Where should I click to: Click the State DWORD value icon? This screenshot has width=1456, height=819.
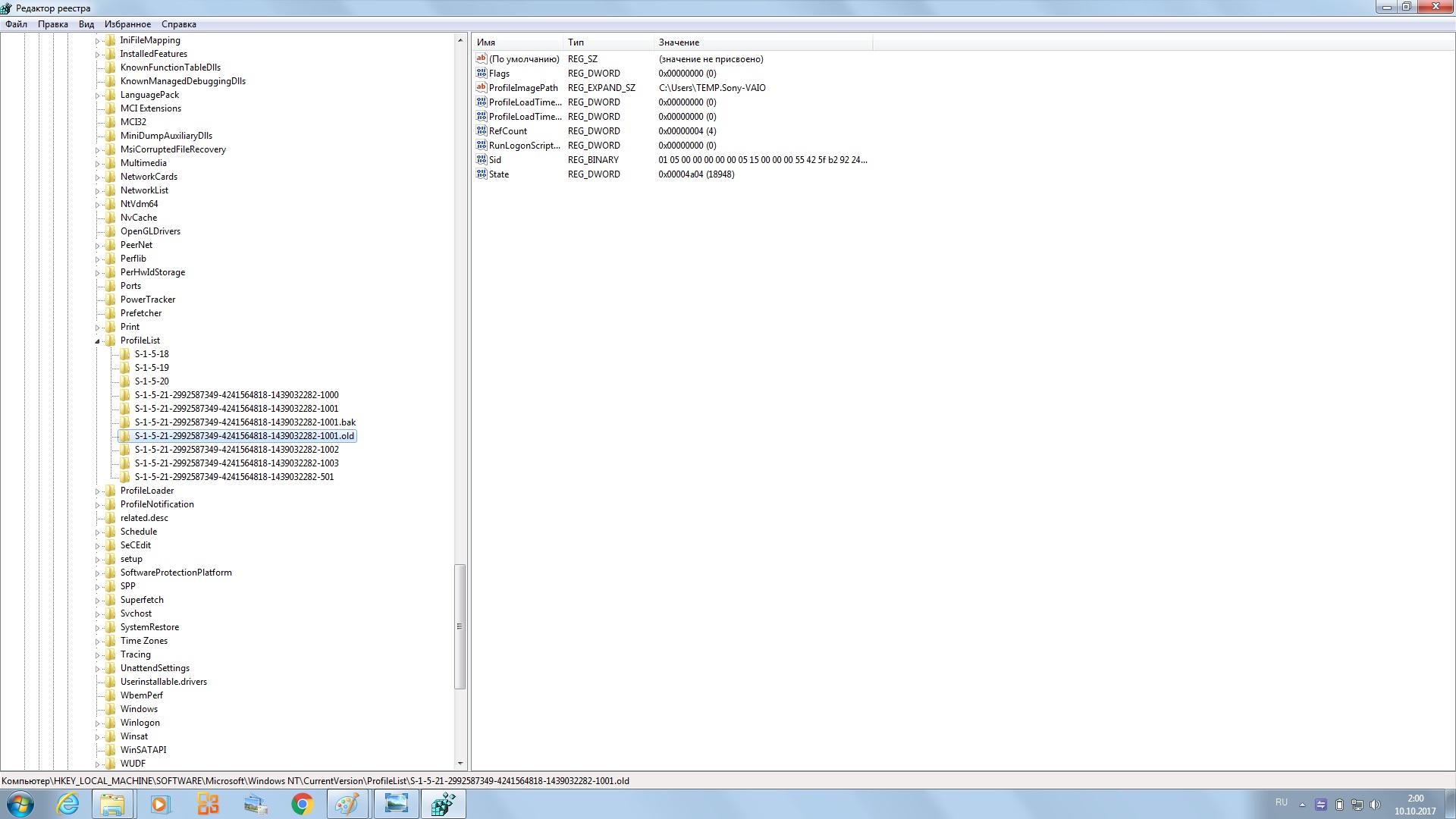(481, 174)
